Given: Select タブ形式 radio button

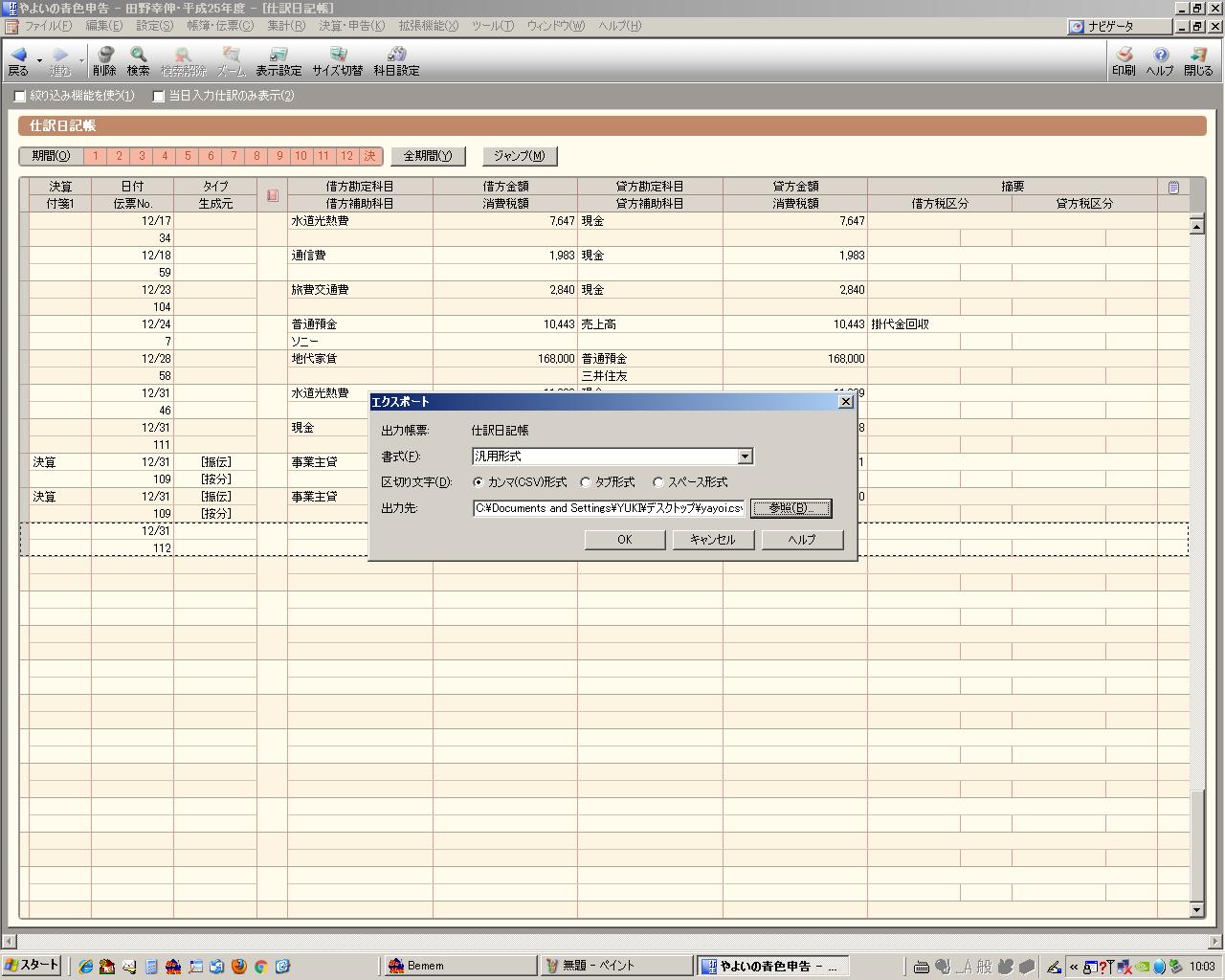Looking at the screenshot, I should (586, 482).
